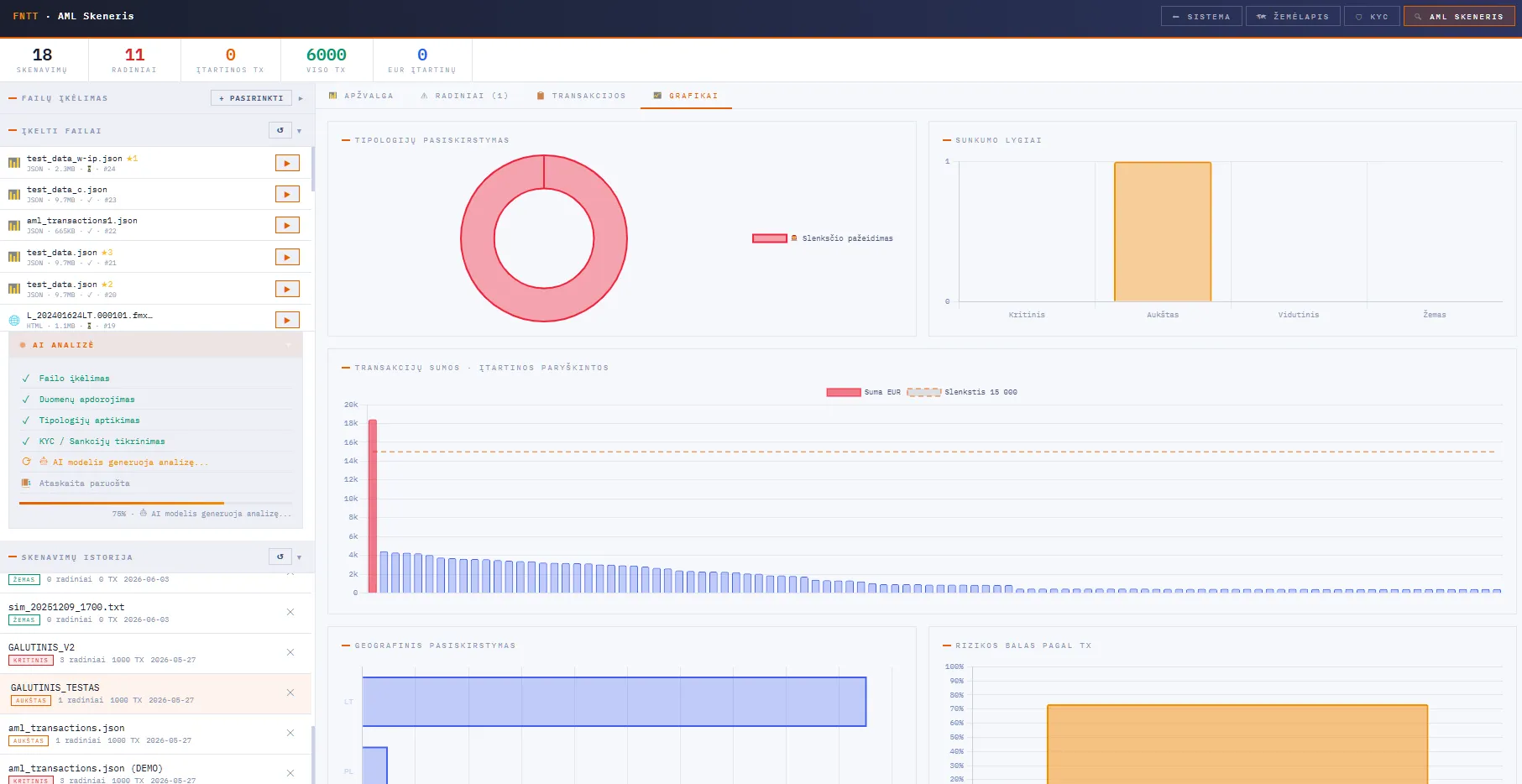Click the globe icon of the HTML file

point(14,320)
